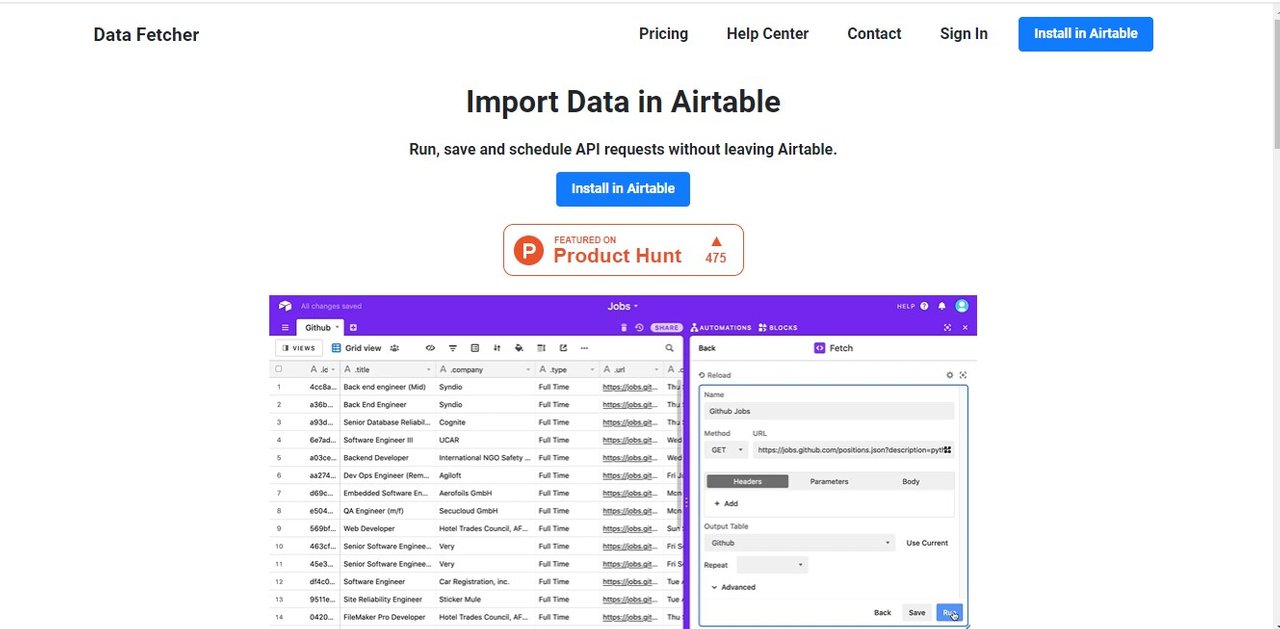
Task: Click Add to add a header row
Action: pos(726,504)
